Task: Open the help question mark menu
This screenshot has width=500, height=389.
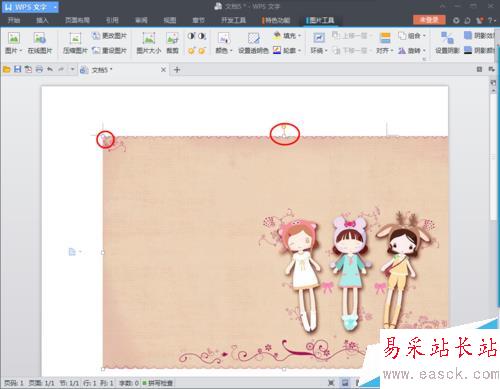Action: 491,20
